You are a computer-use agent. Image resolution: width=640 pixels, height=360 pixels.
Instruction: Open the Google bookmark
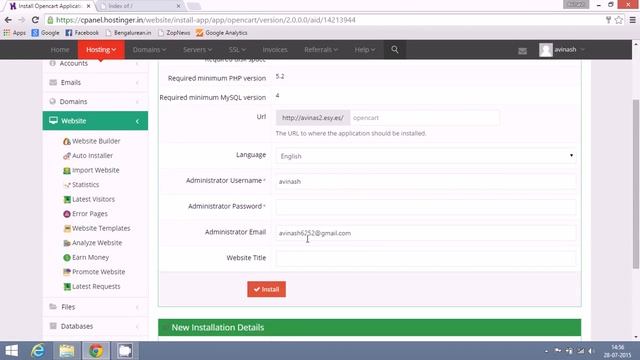[x=45, y=33]
